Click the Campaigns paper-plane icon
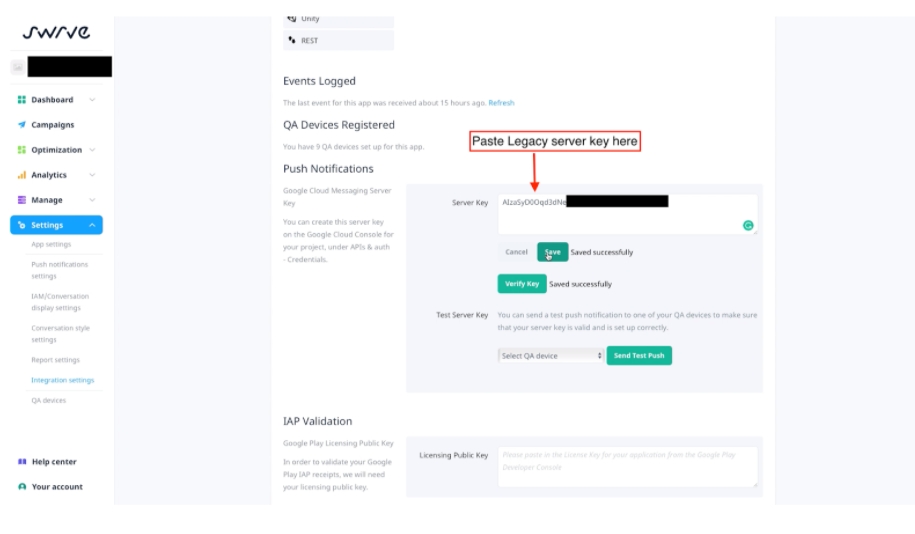915x534 pixels. tap(22, 125)
